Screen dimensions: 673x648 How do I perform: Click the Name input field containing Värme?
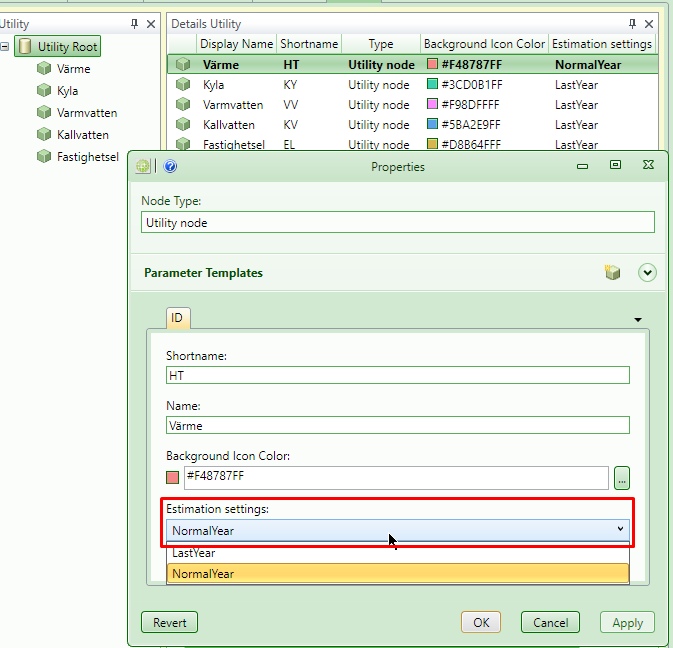point(398,425)
